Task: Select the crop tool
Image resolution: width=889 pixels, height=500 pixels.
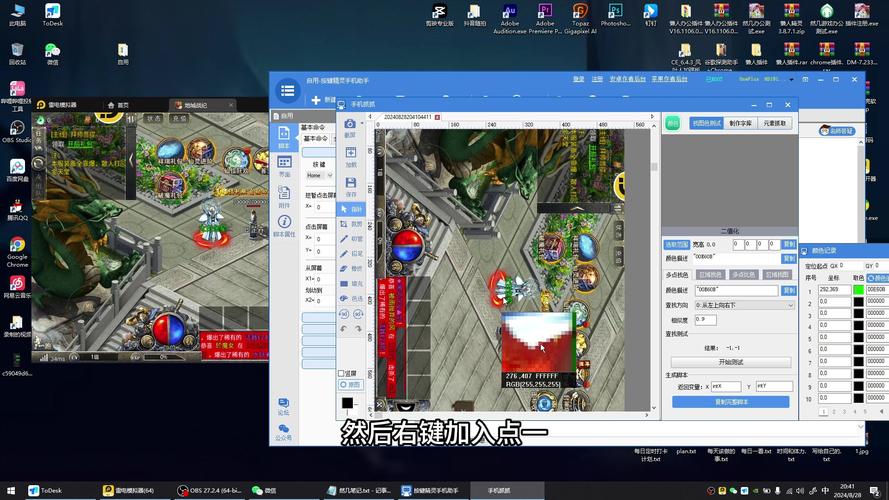Action: click(x=345, y=224)
